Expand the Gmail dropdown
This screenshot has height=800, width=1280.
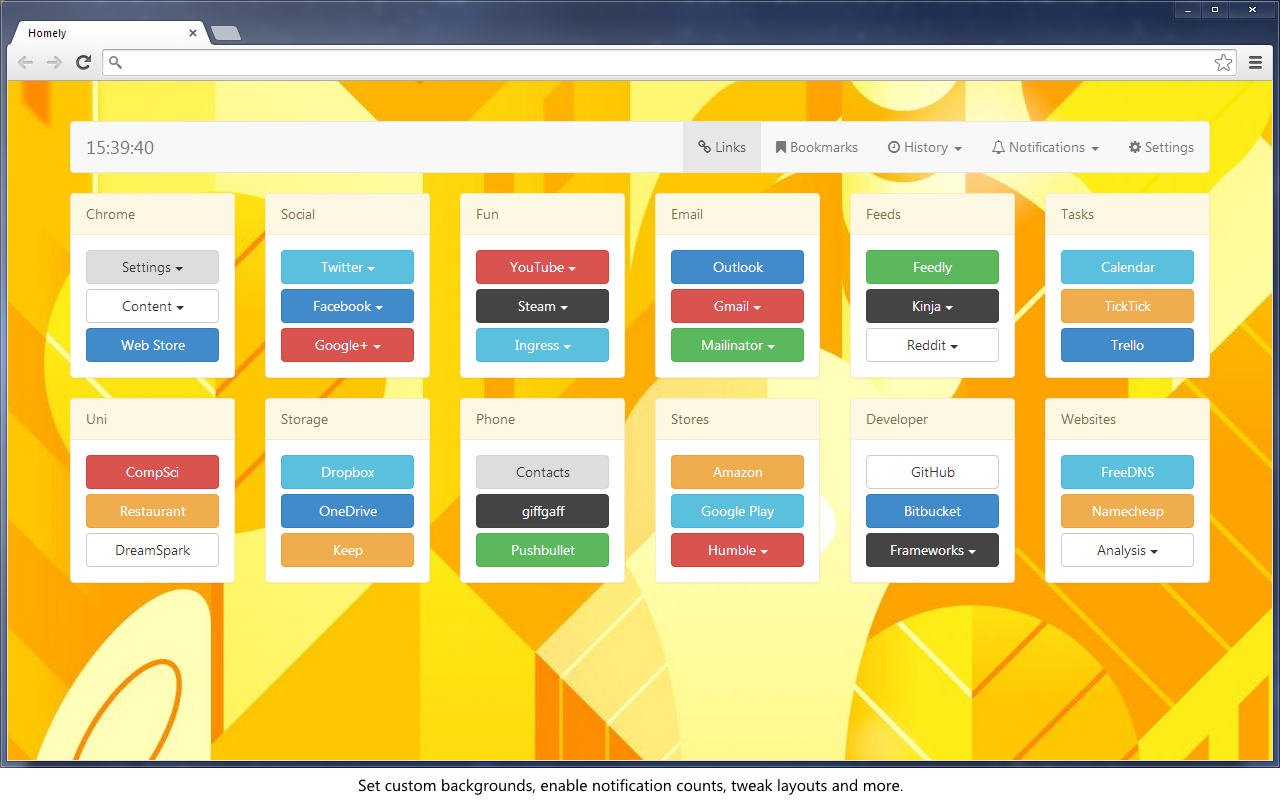pos(737,306)
